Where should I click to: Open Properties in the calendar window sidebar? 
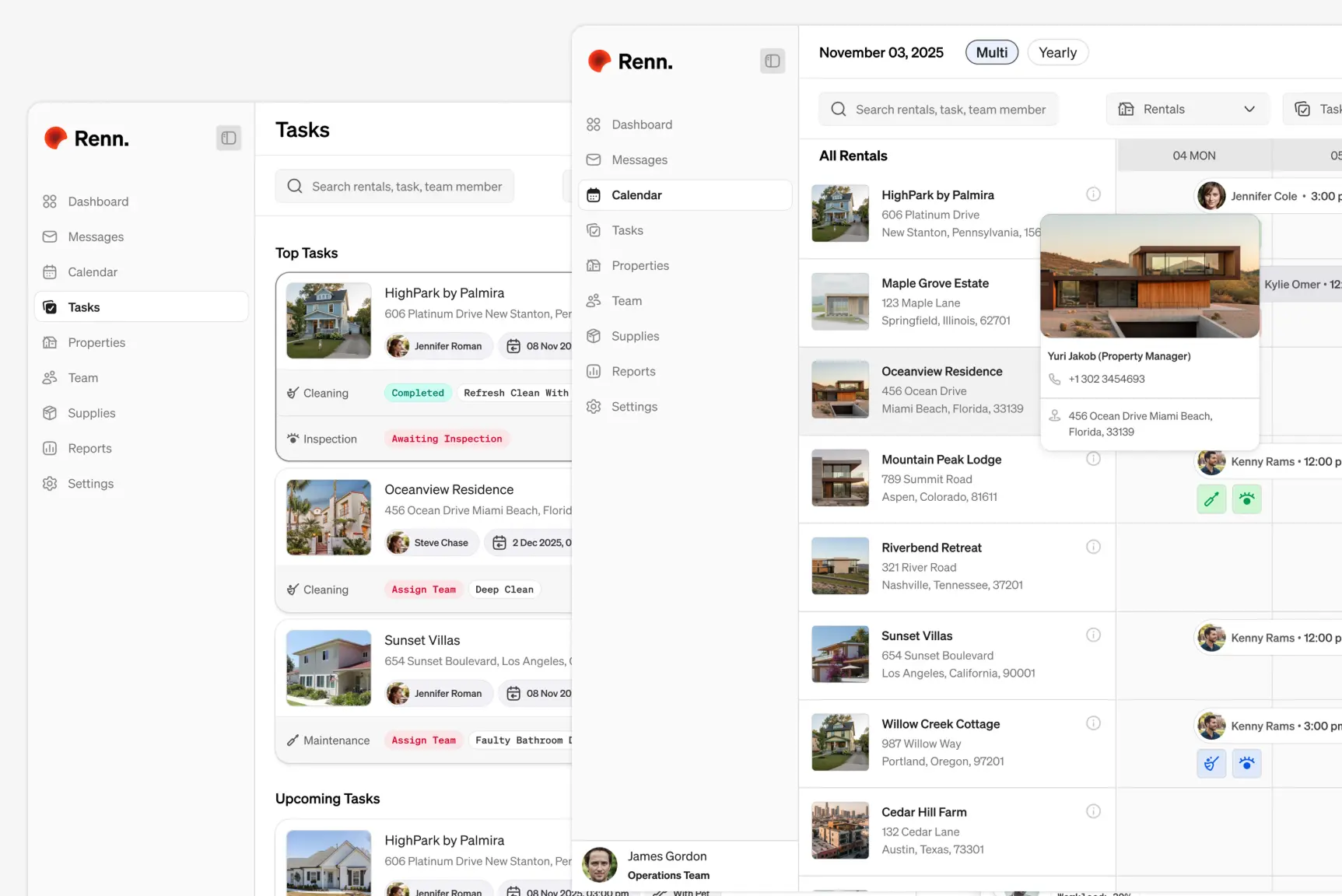pos(639,265)
